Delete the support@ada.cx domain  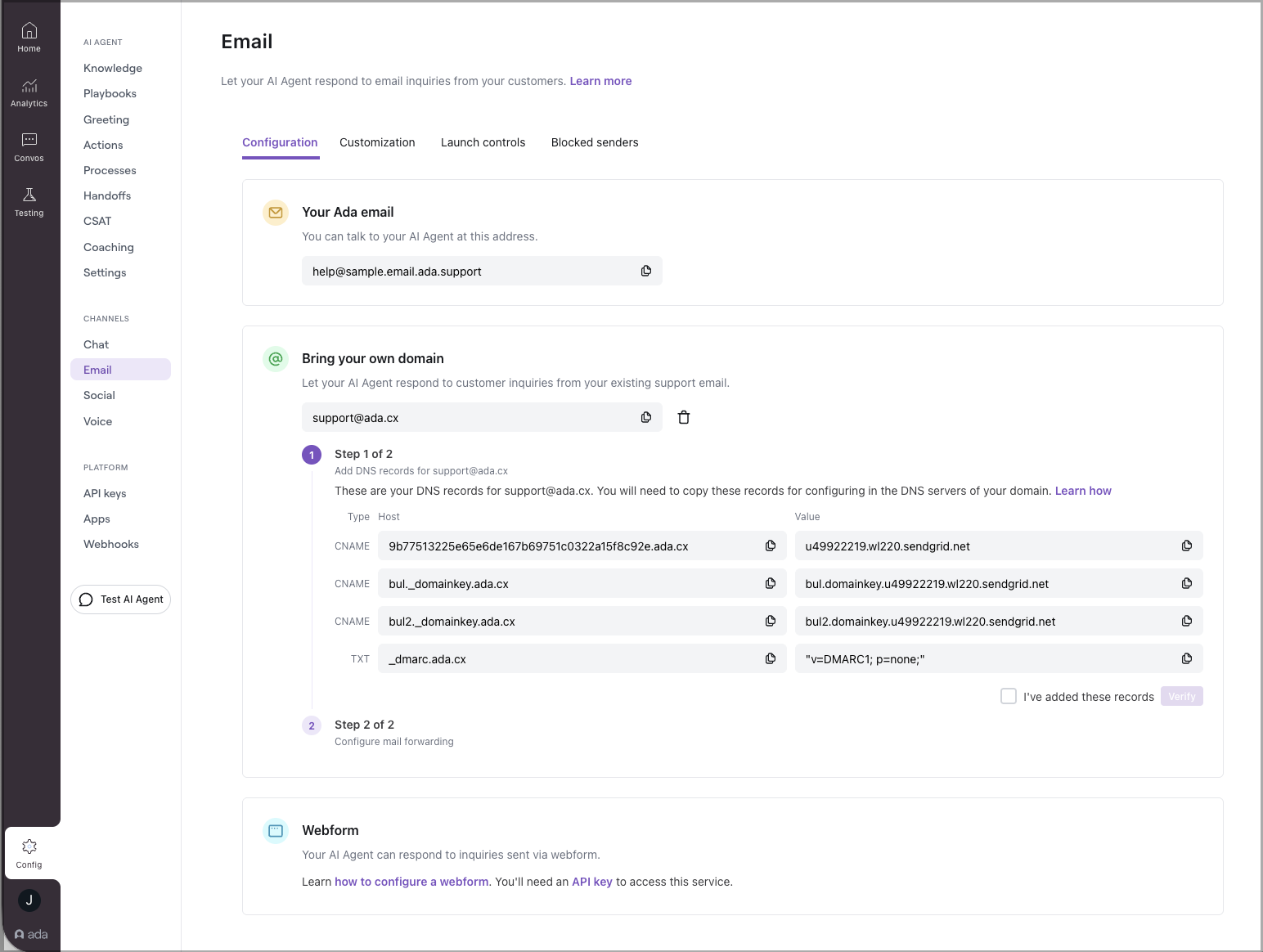coord(684,417)
